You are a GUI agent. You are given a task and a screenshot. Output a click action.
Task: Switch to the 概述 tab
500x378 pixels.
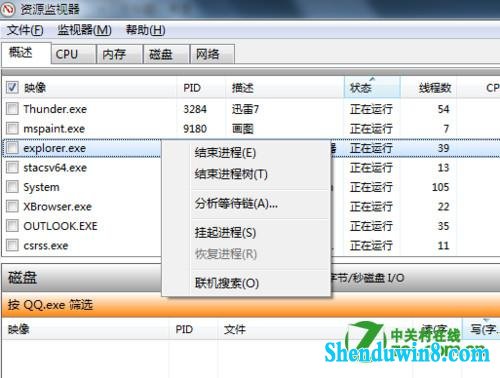point(26,53)
